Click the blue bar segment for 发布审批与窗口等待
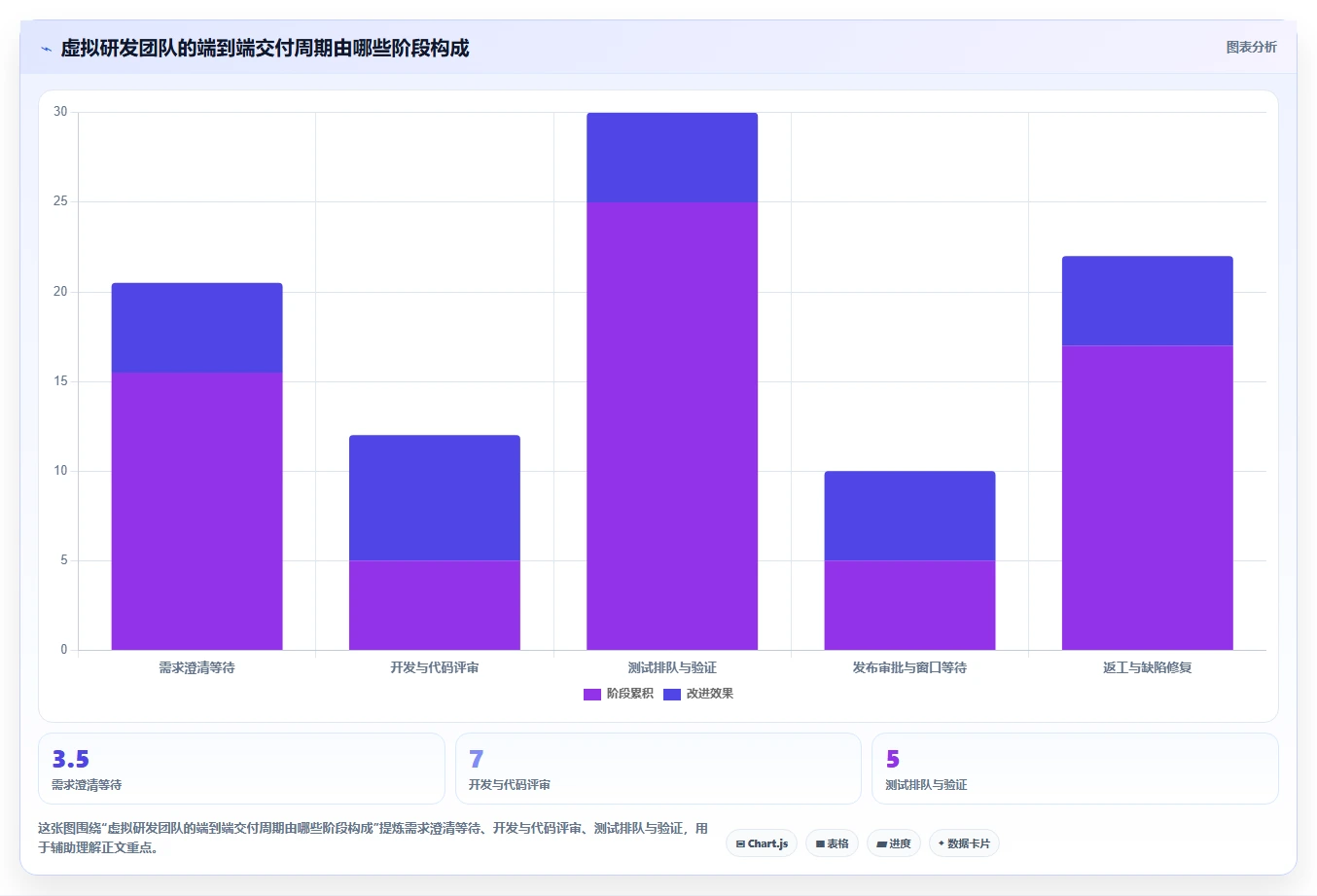1317x896 pixels. [909, 516]
